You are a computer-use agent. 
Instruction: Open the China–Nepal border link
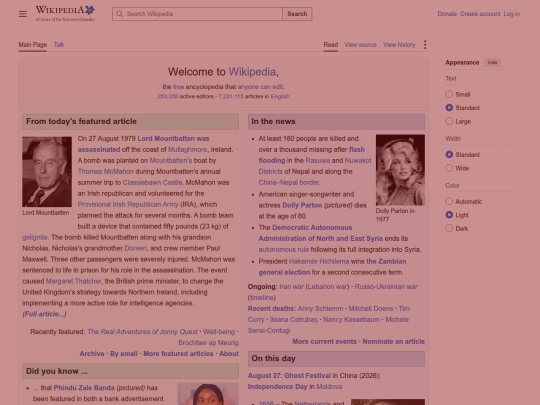289,183
